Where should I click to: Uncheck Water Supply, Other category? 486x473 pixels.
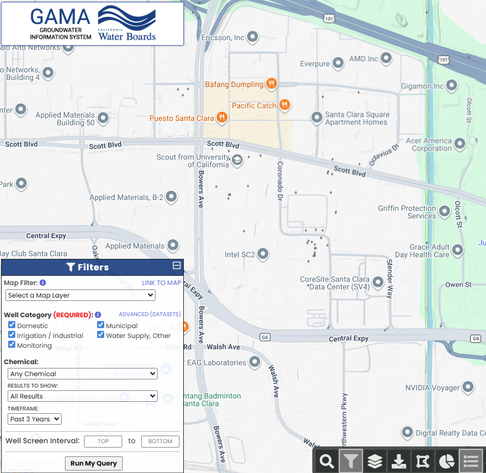[100, 334]
